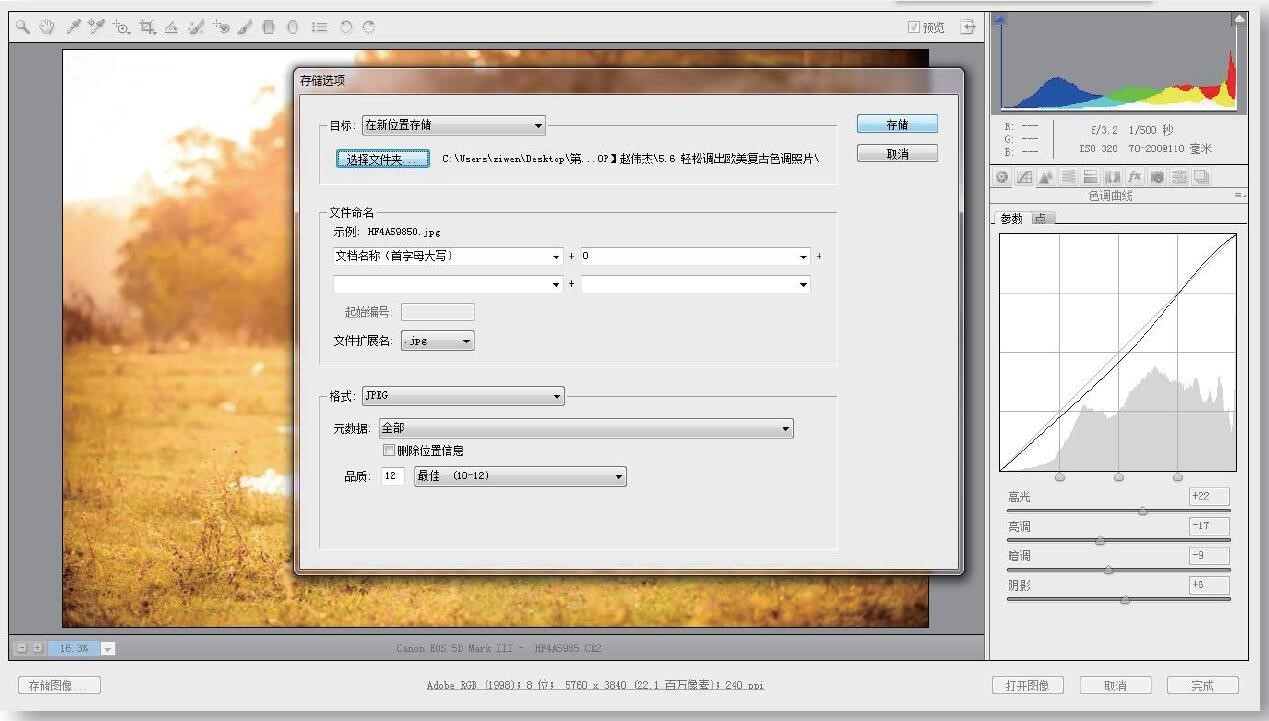Switch to the 参数 parametric tab
Viewport: 1269px width, 721px height.
pos(1011,218)
